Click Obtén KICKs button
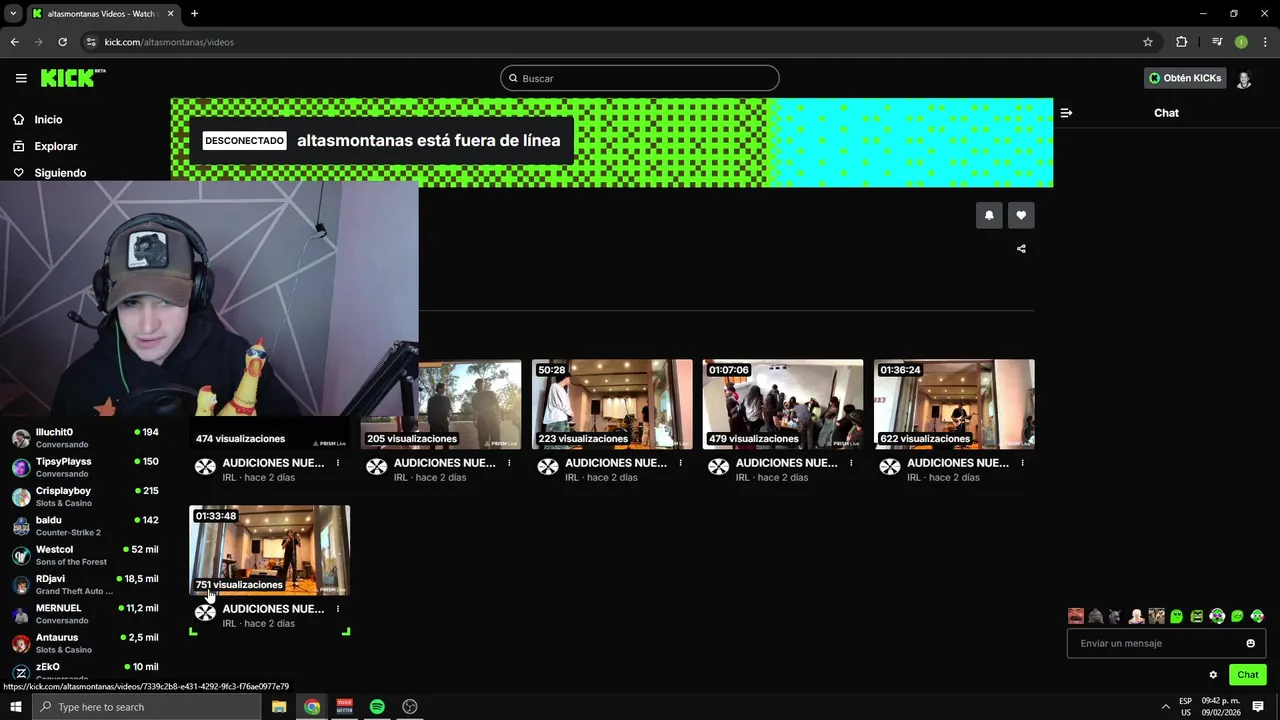 (x=1185, y=78)
